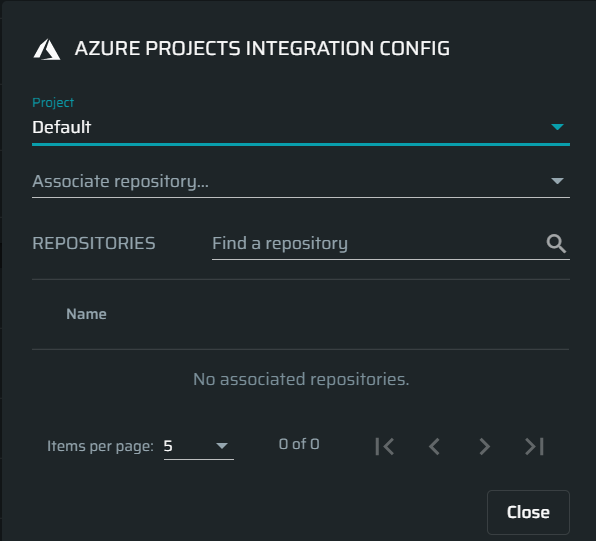Click the Associate repository dropdown arrow

(557, 181)
